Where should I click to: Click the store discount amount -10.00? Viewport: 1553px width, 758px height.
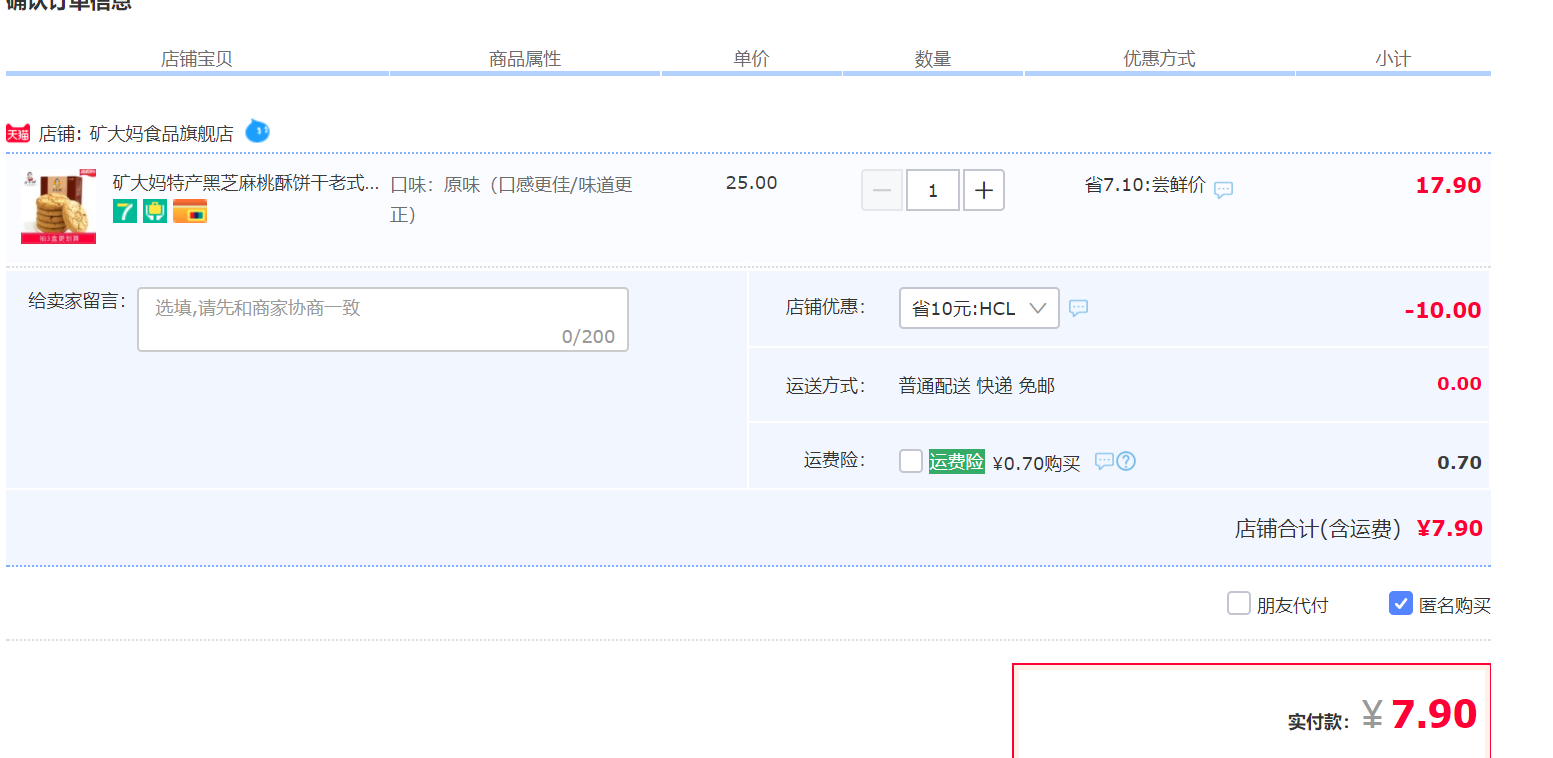pos(1443,310)
